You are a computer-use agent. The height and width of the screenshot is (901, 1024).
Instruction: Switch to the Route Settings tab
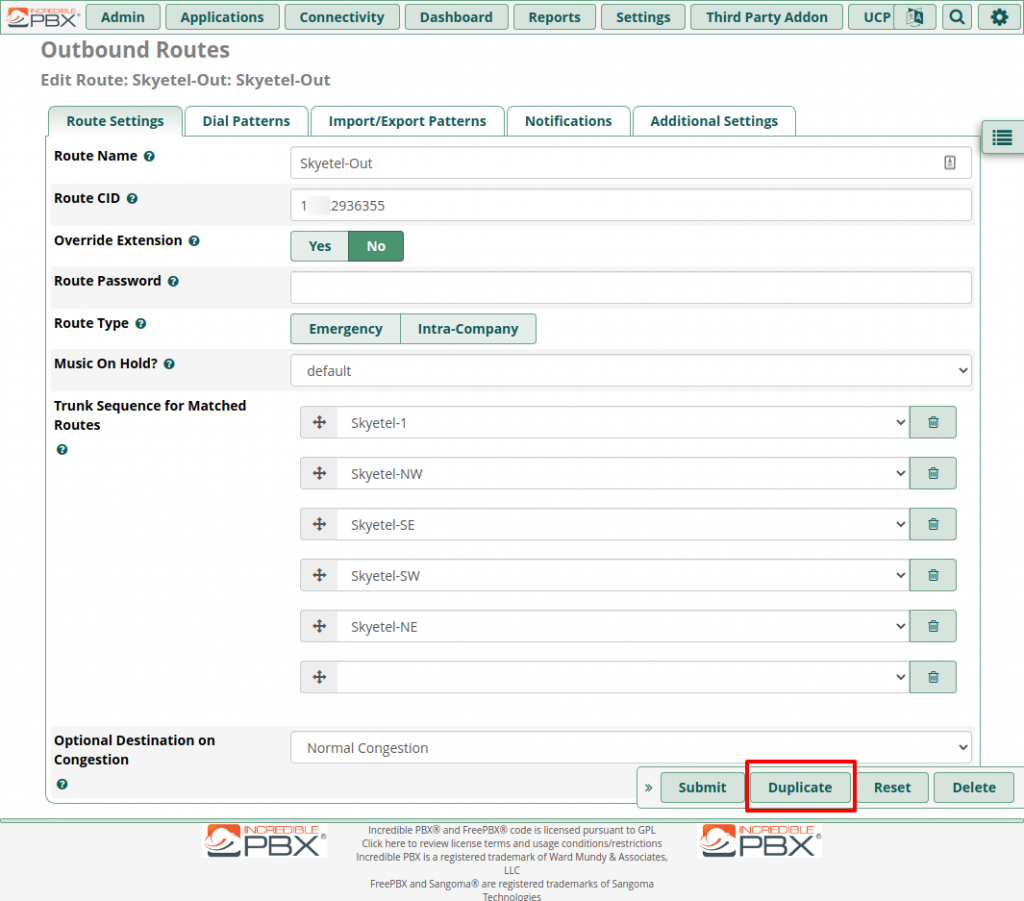(115, 121)
